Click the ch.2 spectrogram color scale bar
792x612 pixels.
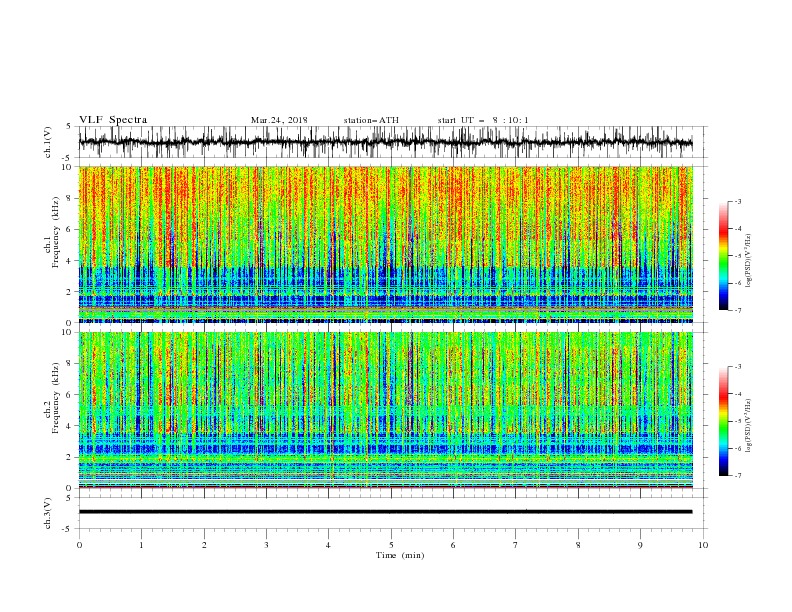(x=723, y=421)
